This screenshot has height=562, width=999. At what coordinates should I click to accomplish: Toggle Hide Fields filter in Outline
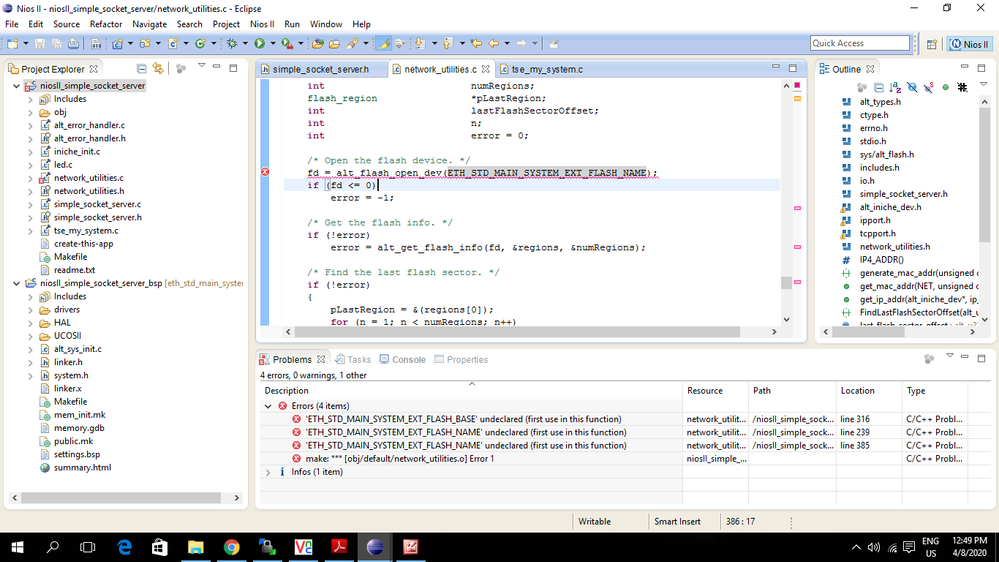(912, 88)
